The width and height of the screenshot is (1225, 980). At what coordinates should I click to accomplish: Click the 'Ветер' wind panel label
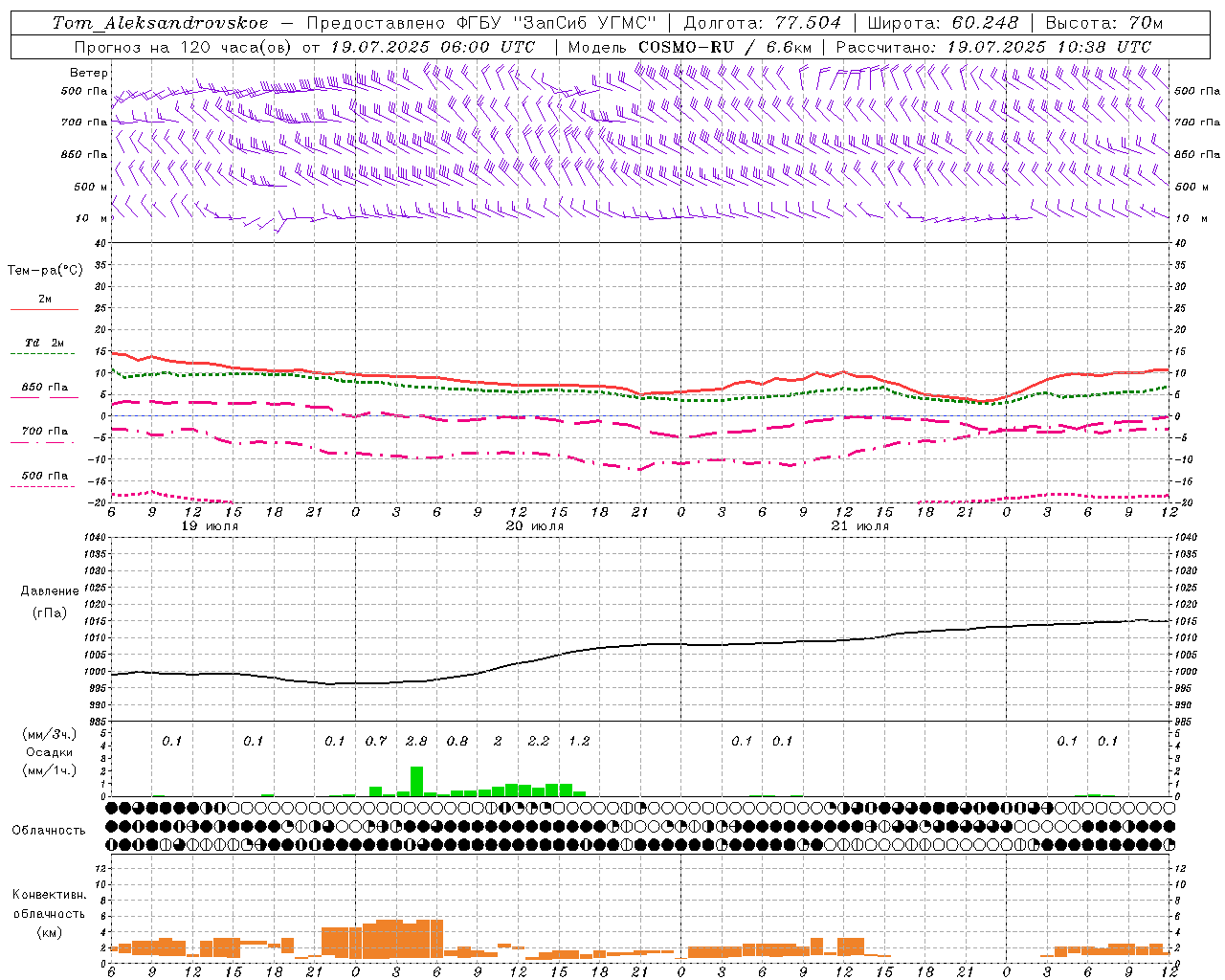click(x=89, y=73)
